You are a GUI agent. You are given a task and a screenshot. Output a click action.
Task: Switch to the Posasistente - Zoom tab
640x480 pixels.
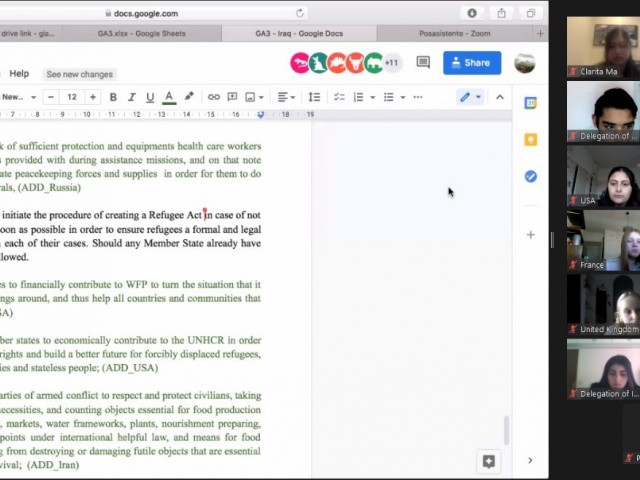pyautogui.click(x=455, y=33)
